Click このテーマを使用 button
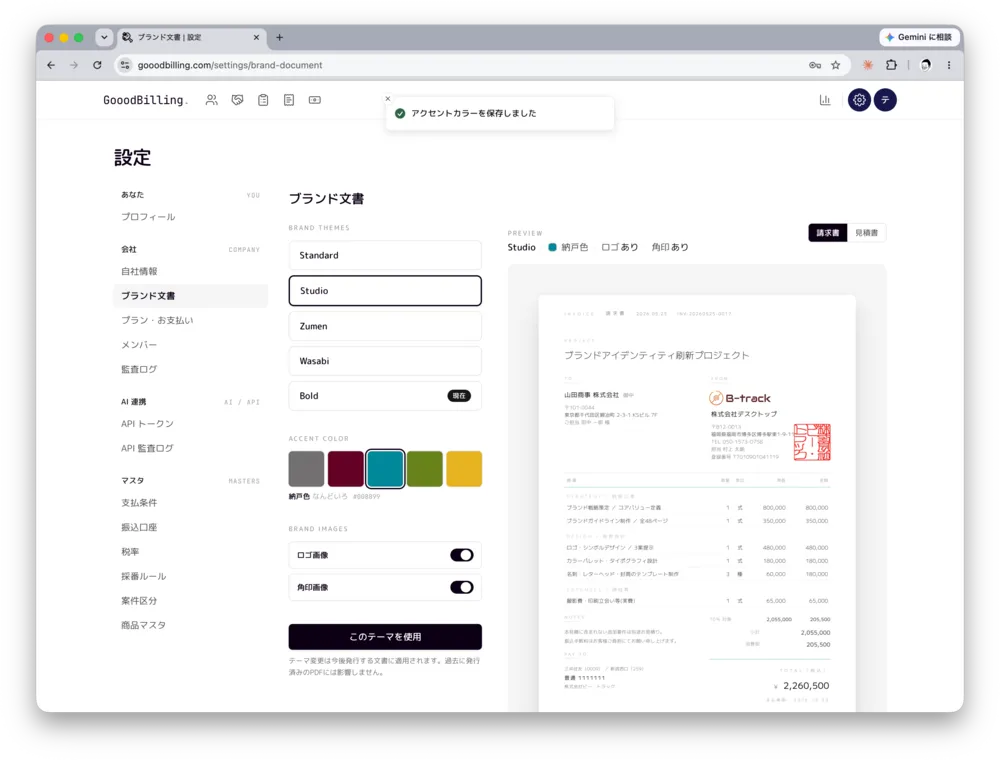This screenshot has height=760, width=1000. (385, 637)
